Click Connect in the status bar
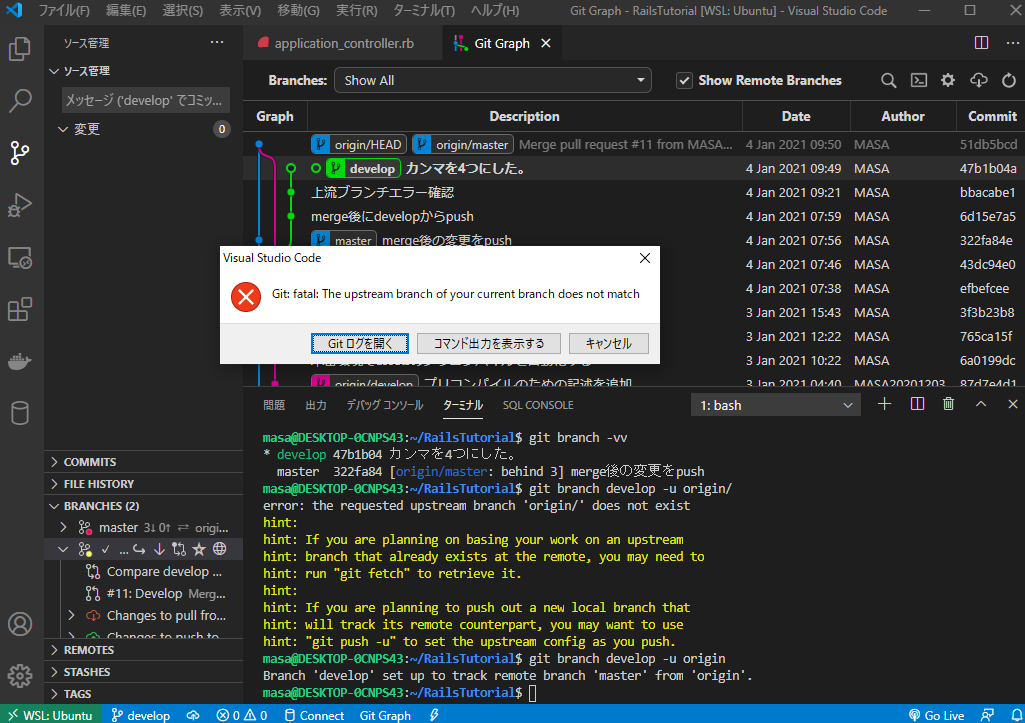The height and width of the screenshot is (723, 1025). tap(314, 715)
